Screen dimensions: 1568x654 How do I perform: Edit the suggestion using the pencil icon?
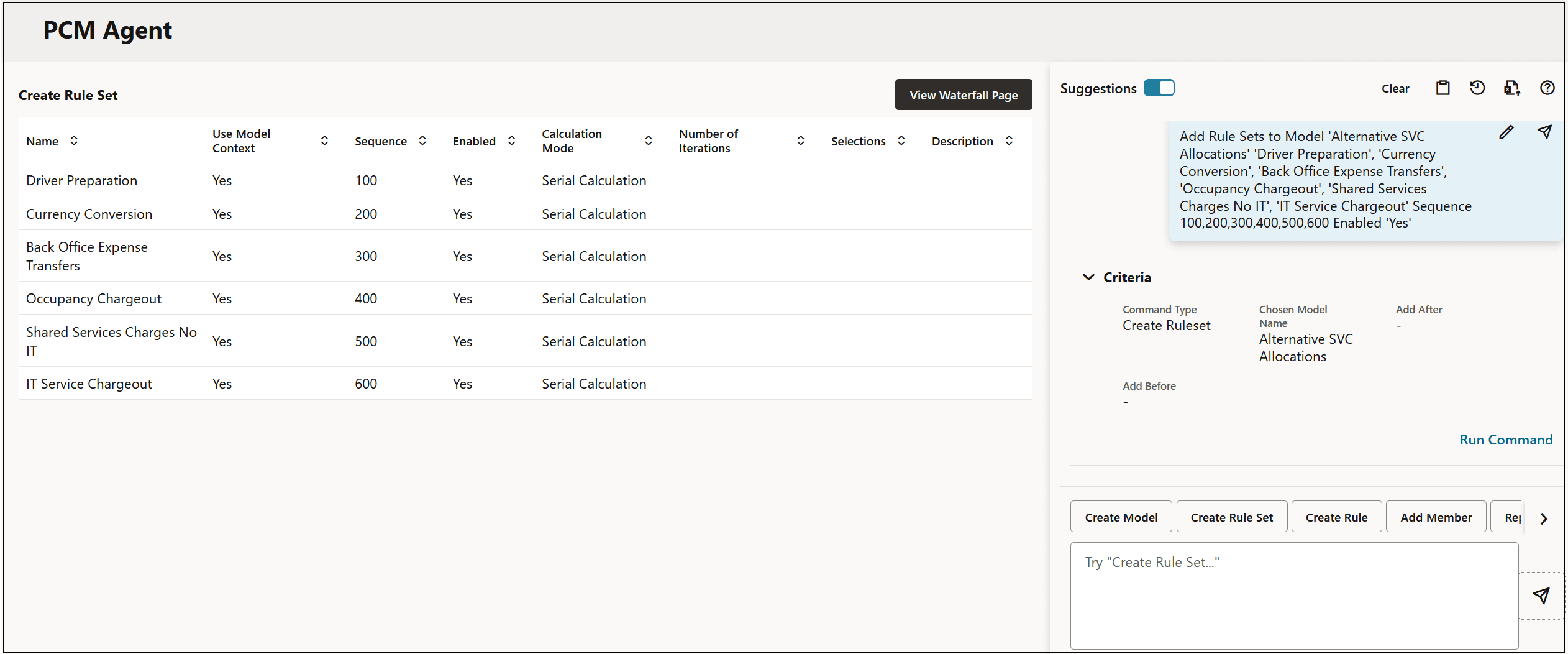pyautogui.click(x=1506, y=132)
